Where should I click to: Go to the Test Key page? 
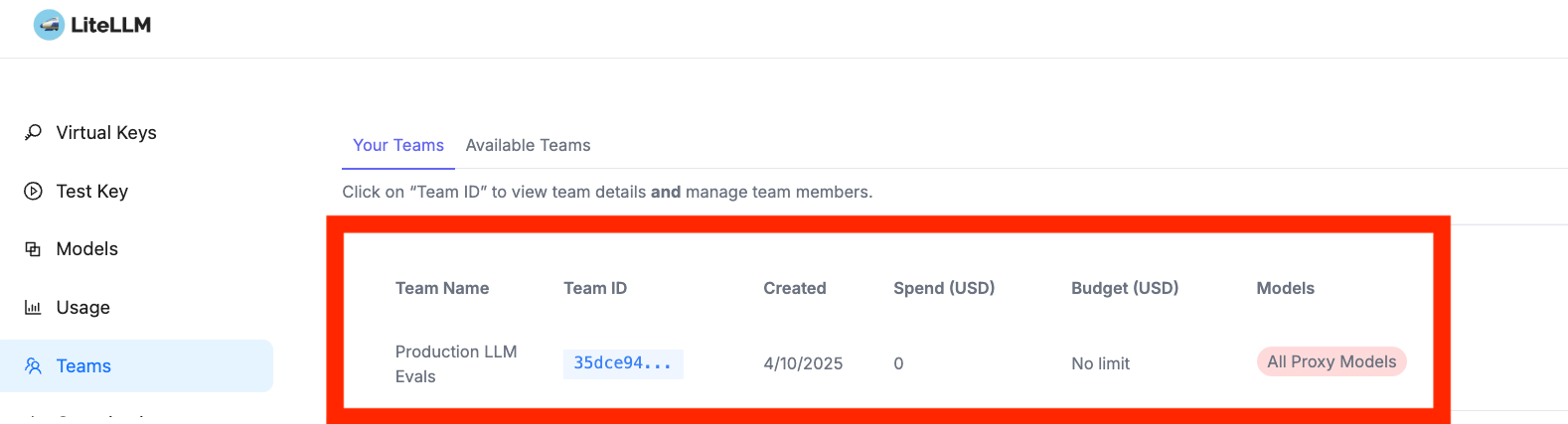click(x=91, y=192)
